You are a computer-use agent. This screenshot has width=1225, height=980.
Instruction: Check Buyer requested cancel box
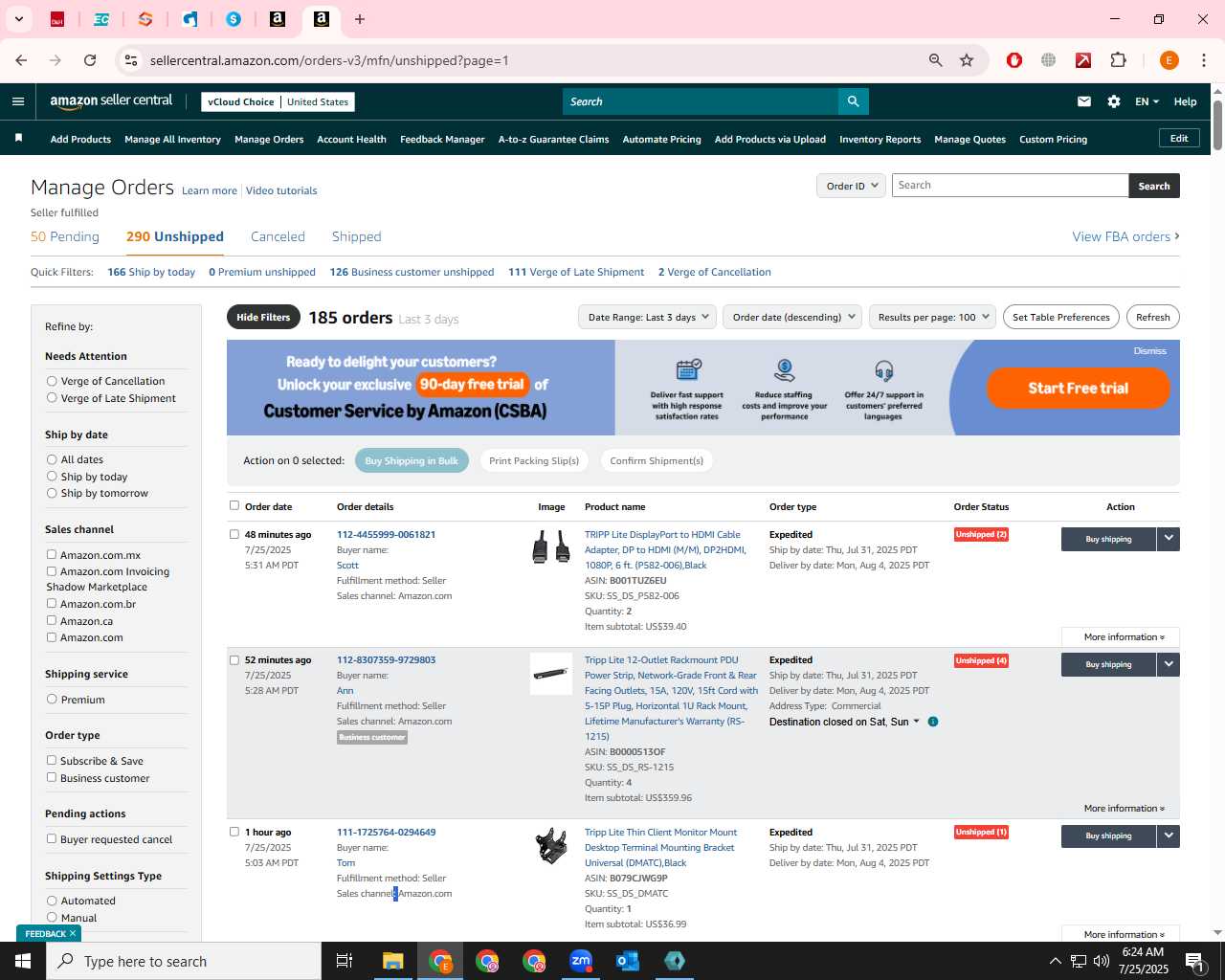point(52,838)
